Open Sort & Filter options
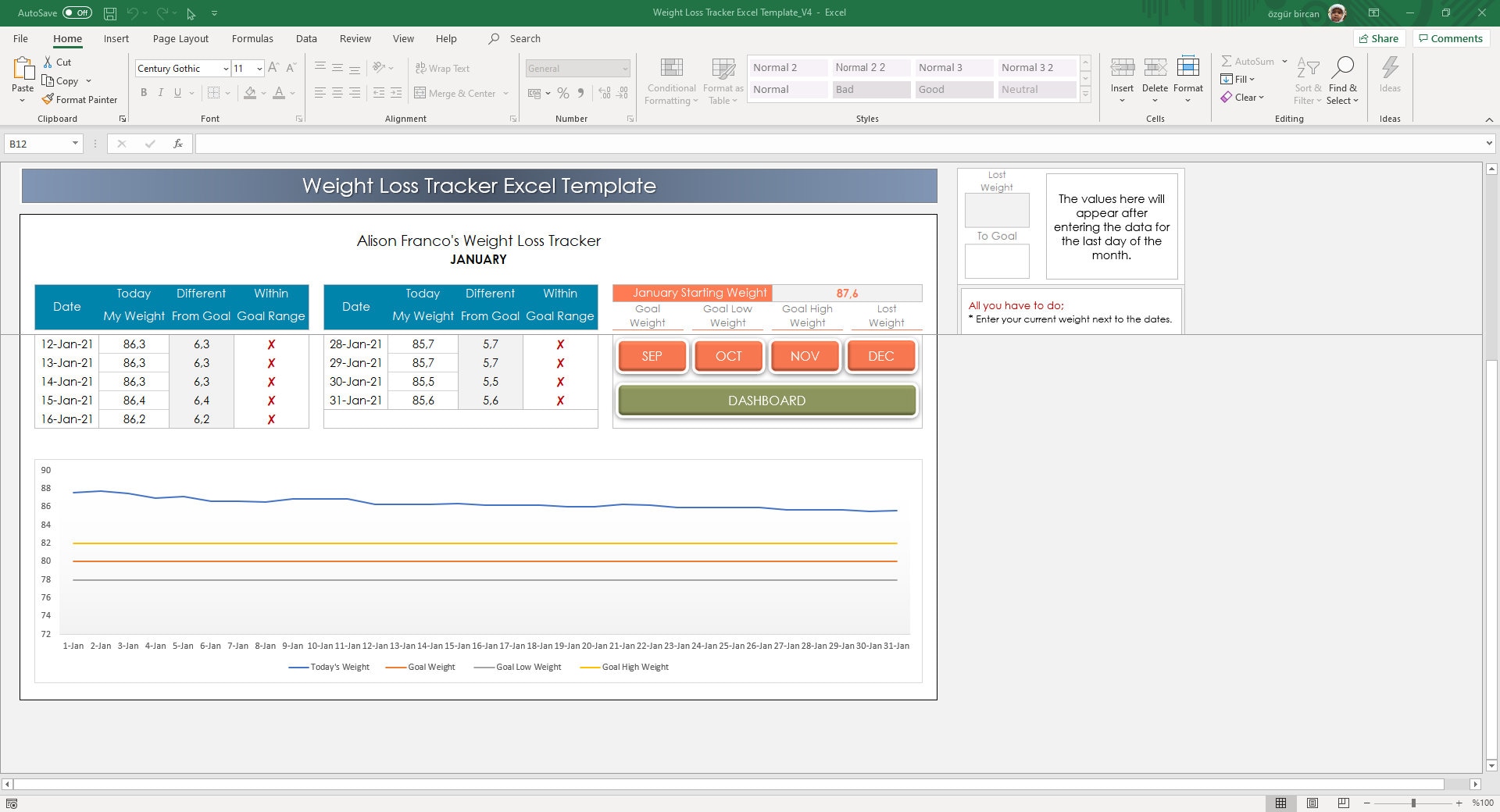The height and width of the screenshot is (812, 1500). [1308, 80]
